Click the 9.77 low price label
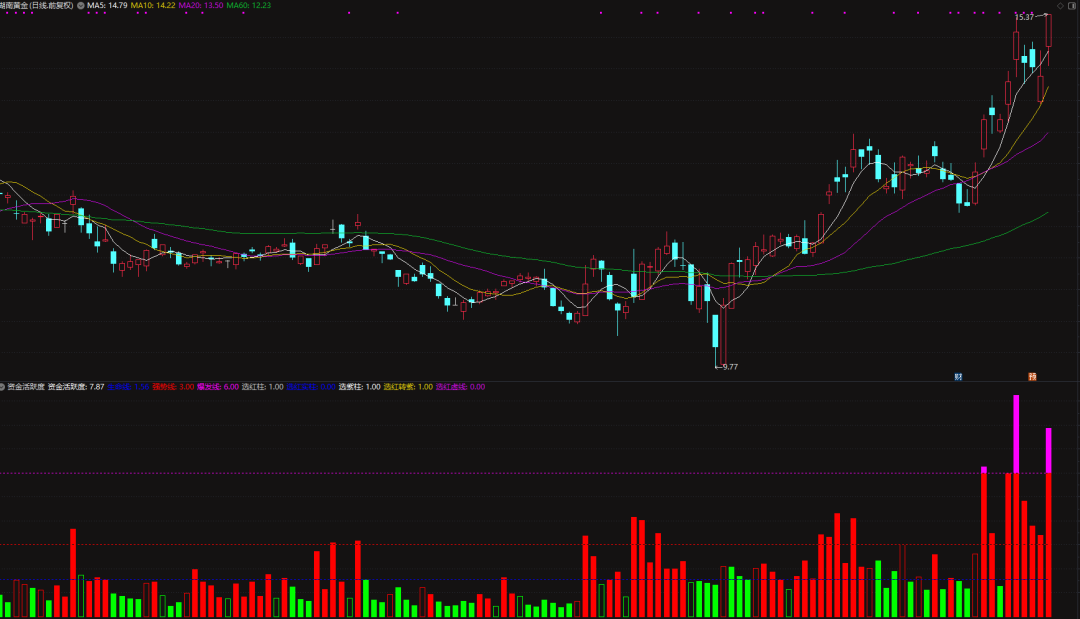 (729, 367)
